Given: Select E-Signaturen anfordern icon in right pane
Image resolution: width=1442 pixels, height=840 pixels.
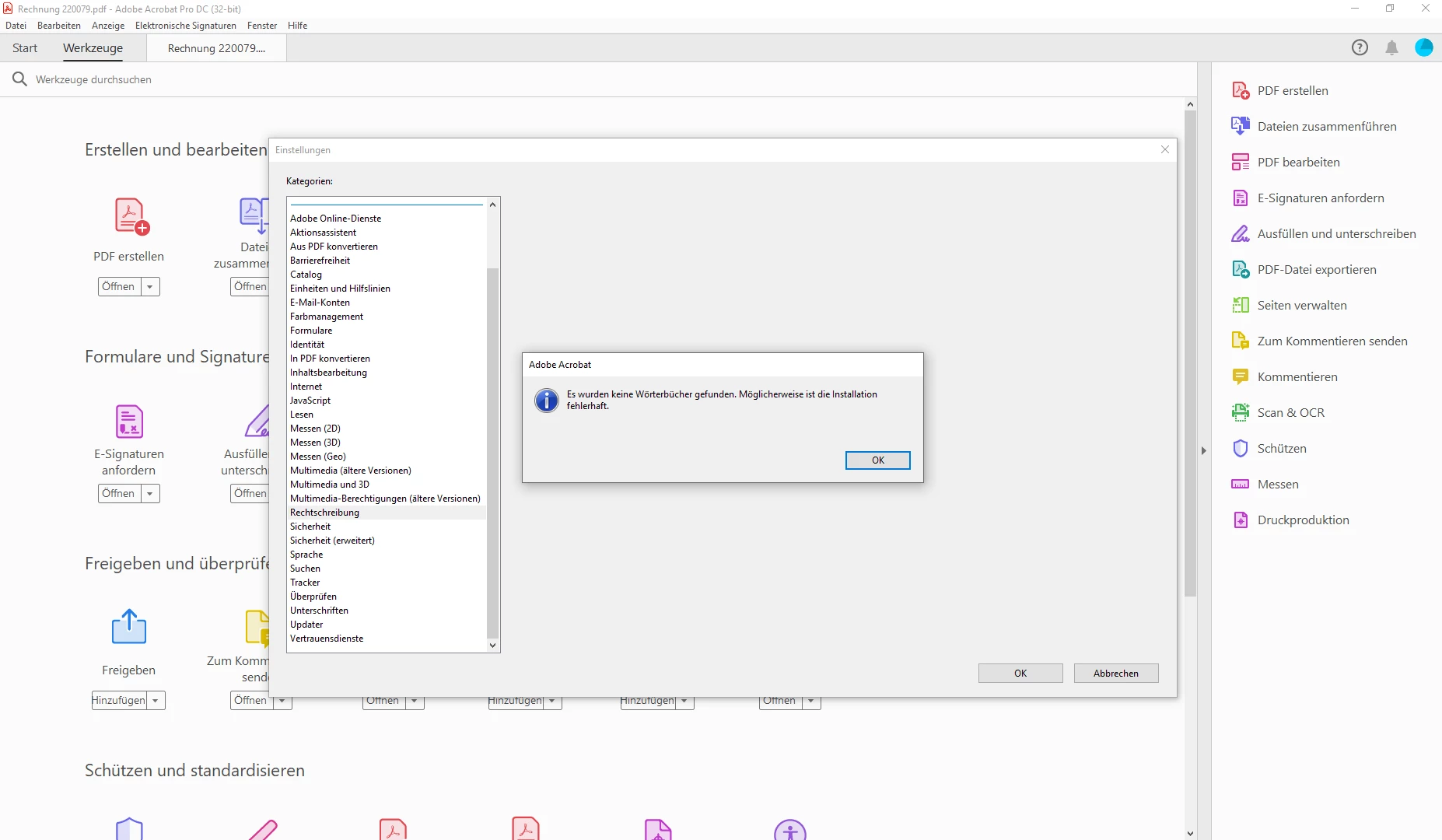Looking at the screenshot, I should (1241, 198).
